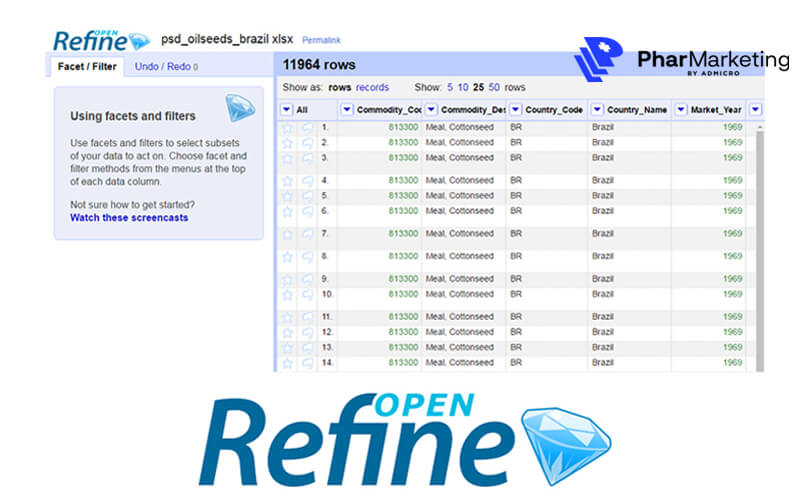This screenshot has width=800, height=500.
Task: Click the table's vertical scrollbar thumb
Action: tap(760, 250)
